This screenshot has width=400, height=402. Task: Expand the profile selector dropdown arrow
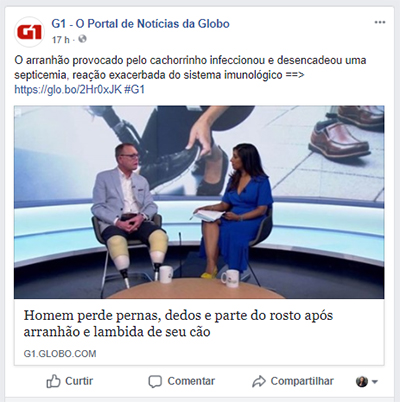pos(375,382)
